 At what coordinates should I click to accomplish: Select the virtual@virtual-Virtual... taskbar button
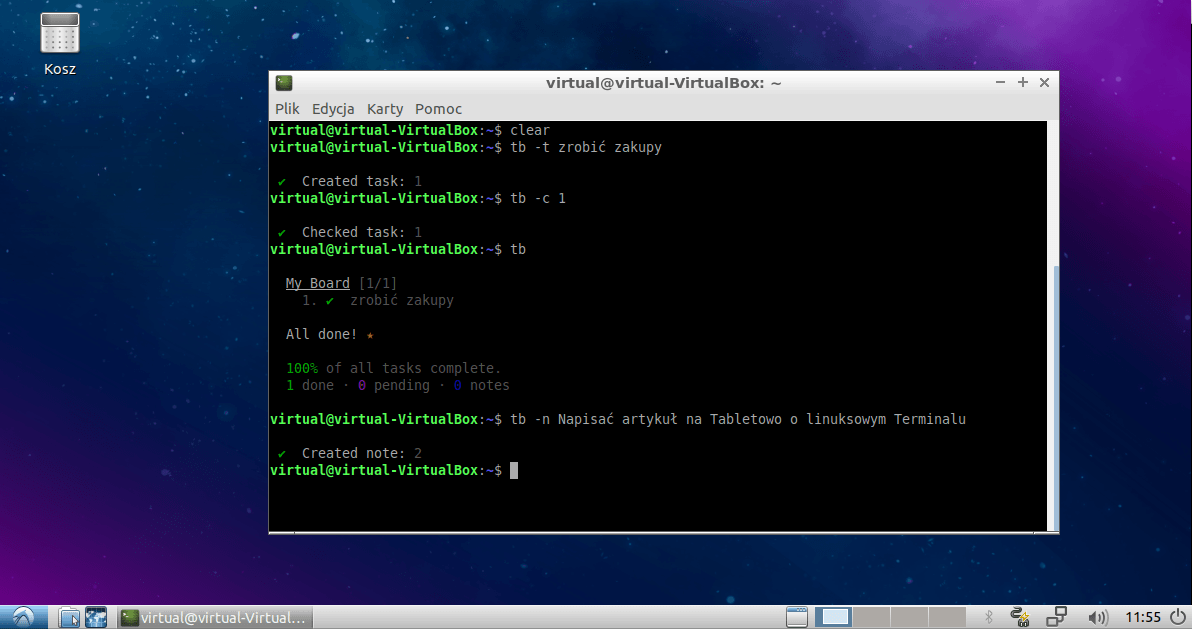pyautogui.click(x=214, y=618)
